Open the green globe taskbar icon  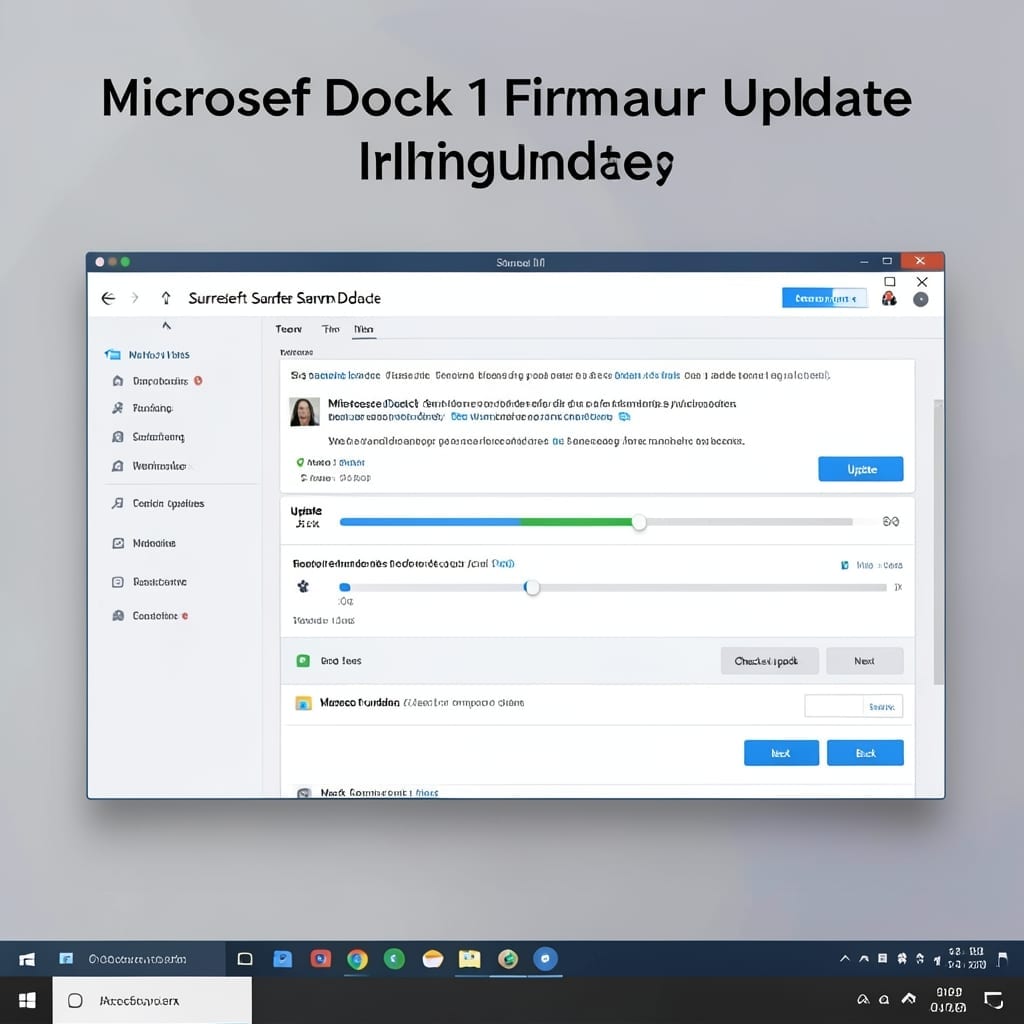click(x=508, y=959)
